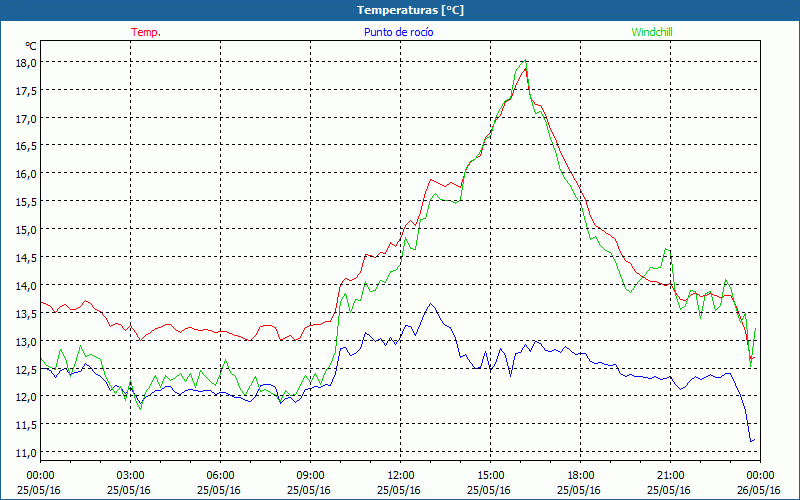Viewport: 800px width, 500px height.
Task: Click the °C axis unit label
Action: 31,46
